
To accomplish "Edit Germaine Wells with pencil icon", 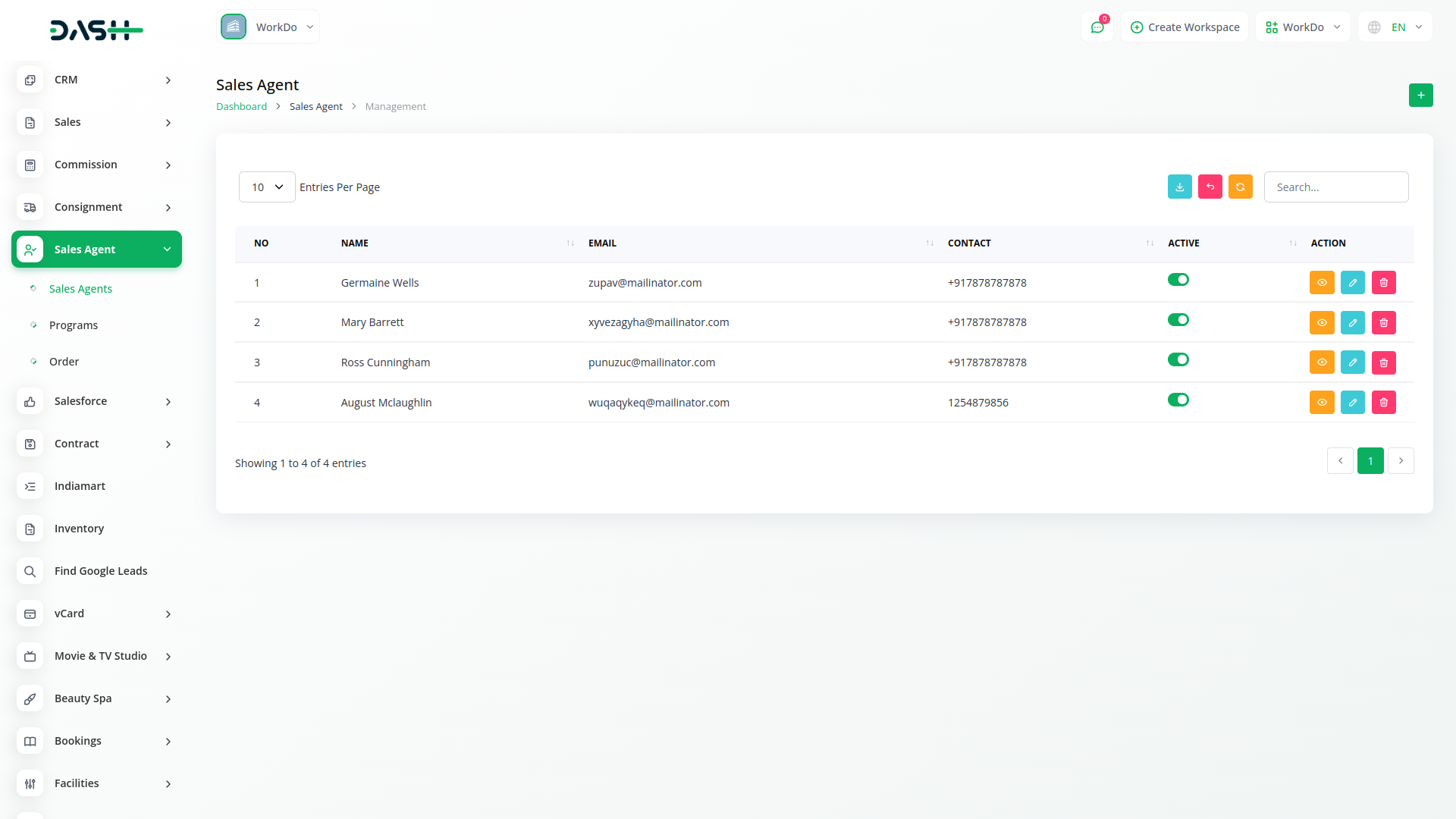I will point(1352,282).
